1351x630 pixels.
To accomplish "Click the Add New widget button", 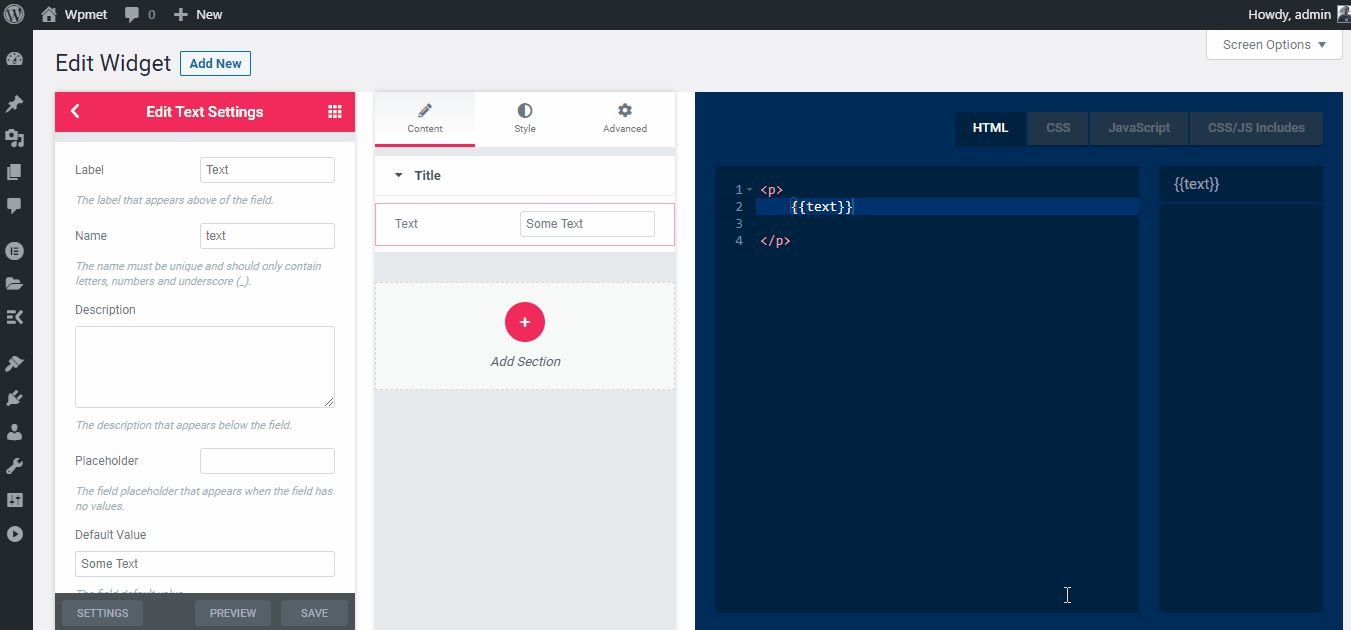I will [215, 64].
